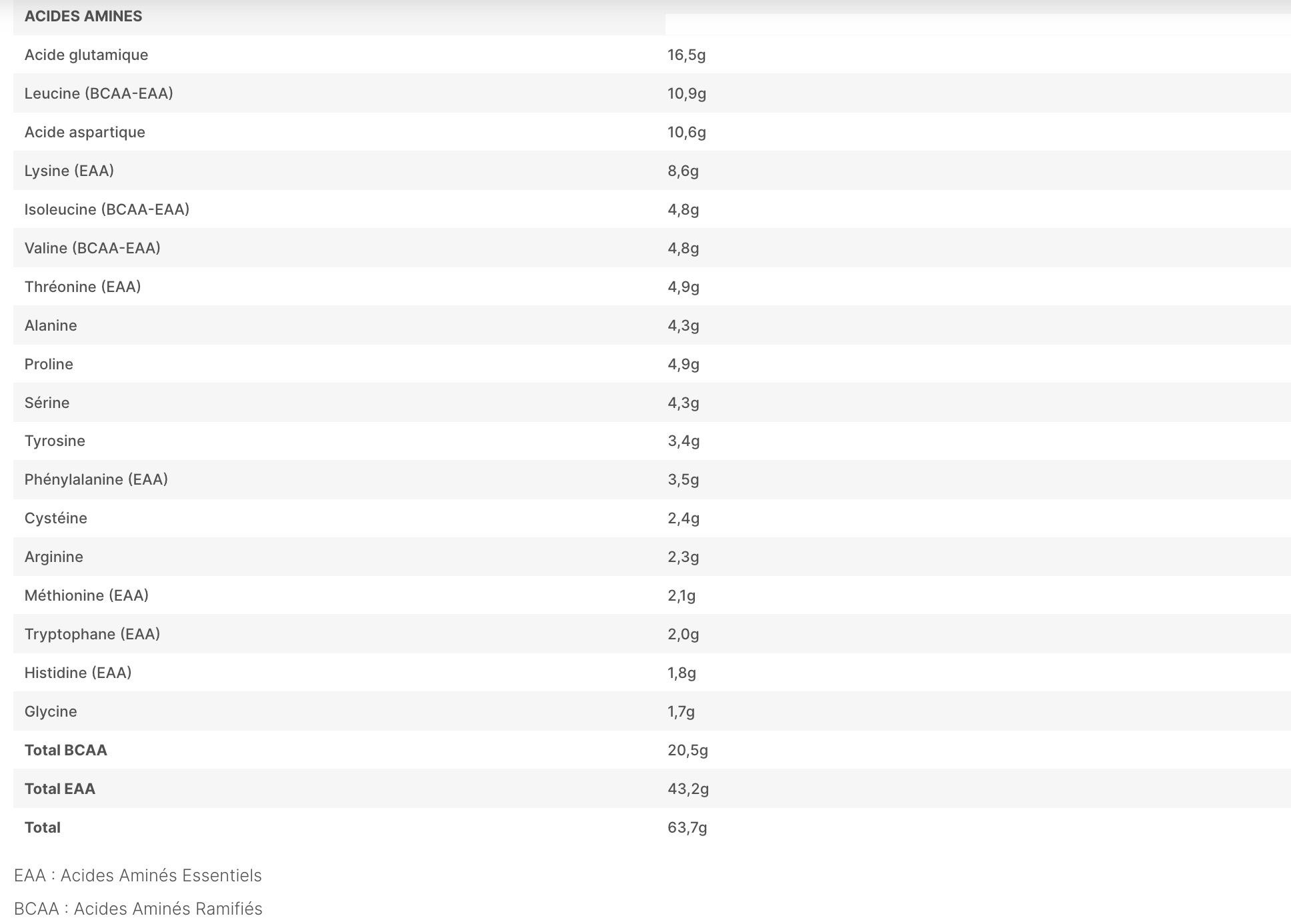Select the Thréonine (EAA) label
The image size is (1291, 924).
[83, 287]
